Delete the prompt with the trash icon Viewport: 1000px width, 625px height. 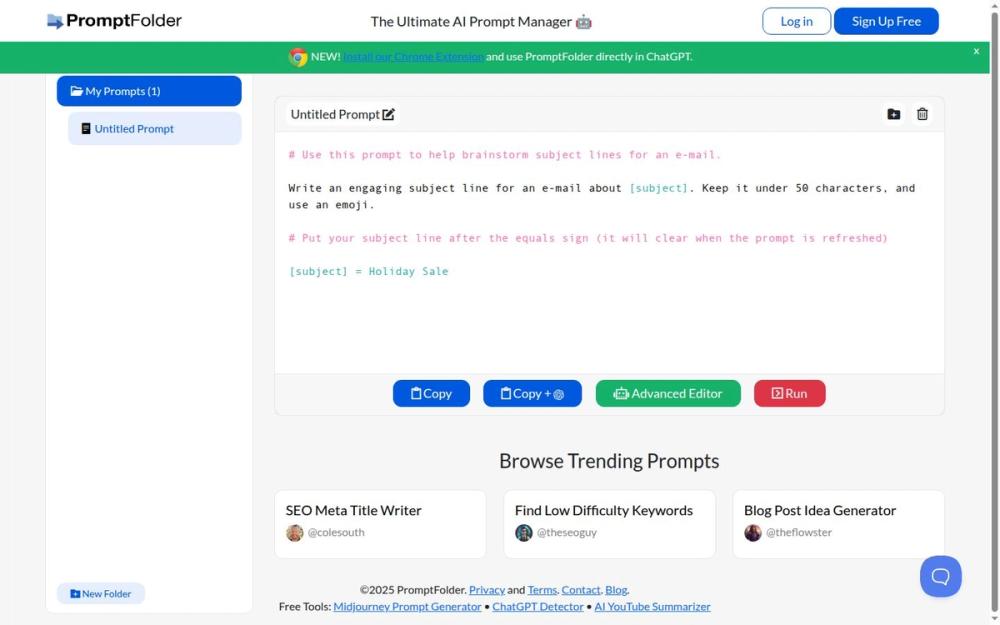[922, 114]
